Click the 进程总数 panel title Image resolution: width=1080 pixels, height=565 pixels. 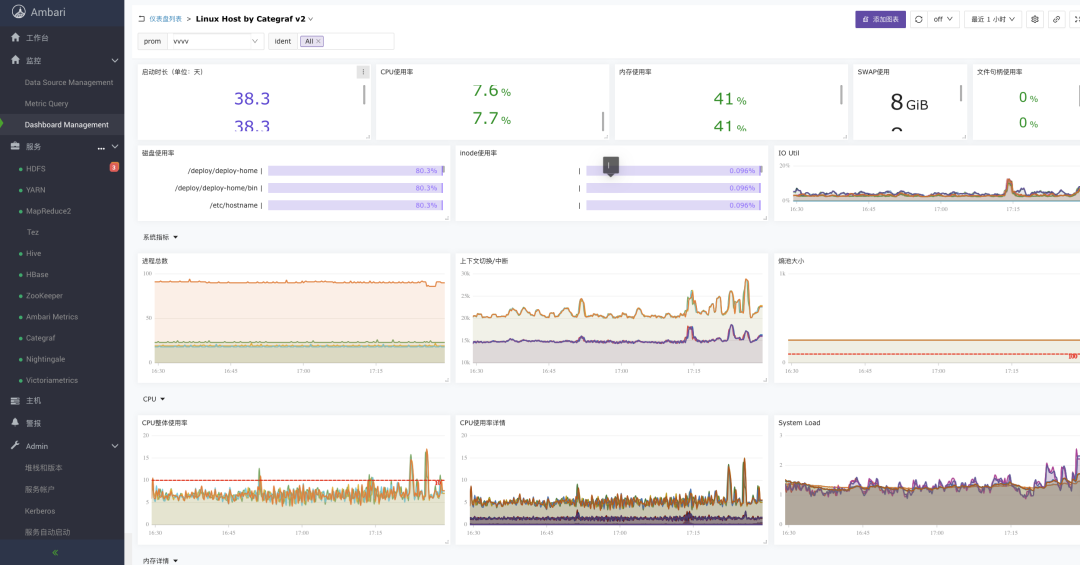(x=155, y=261)
